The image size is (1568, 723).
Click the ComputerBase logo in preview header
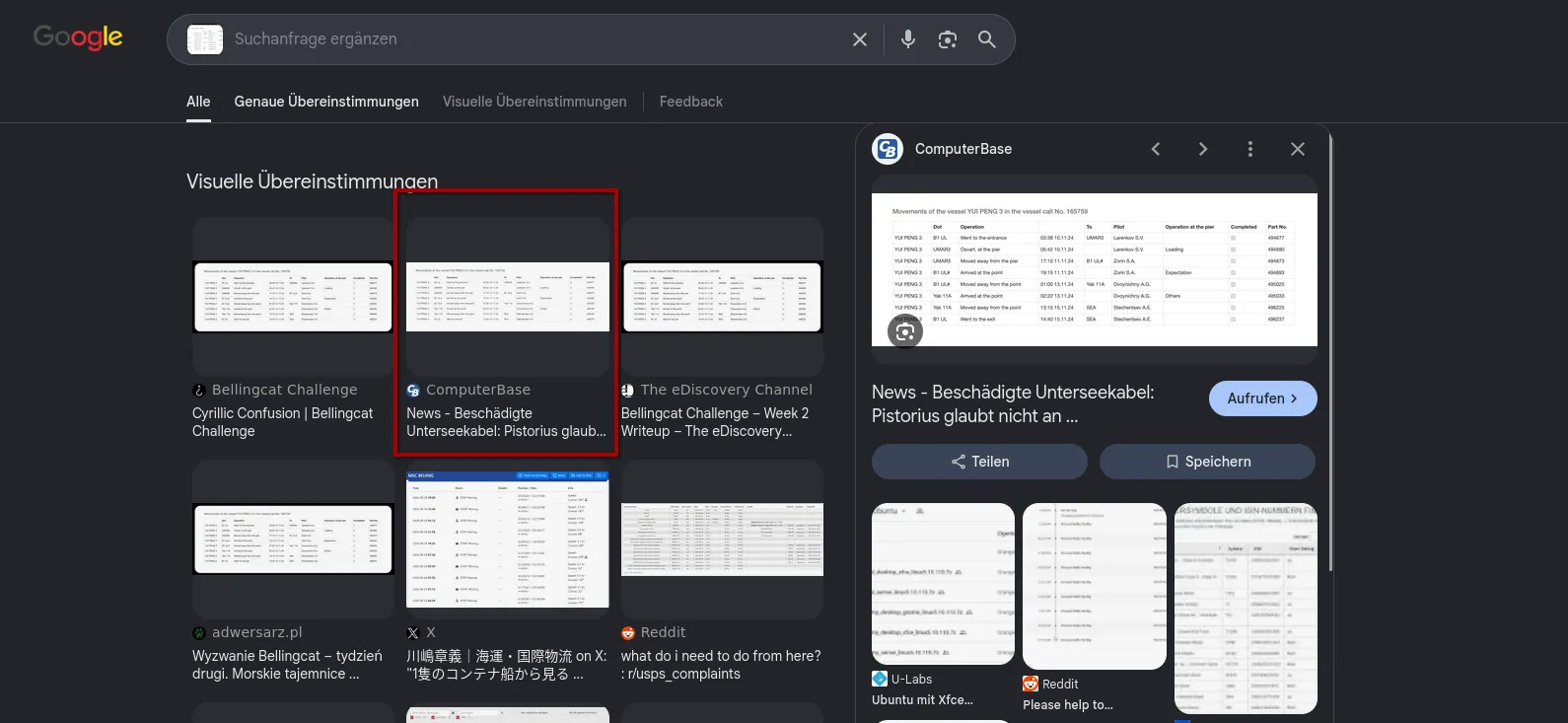pos(888,149)
